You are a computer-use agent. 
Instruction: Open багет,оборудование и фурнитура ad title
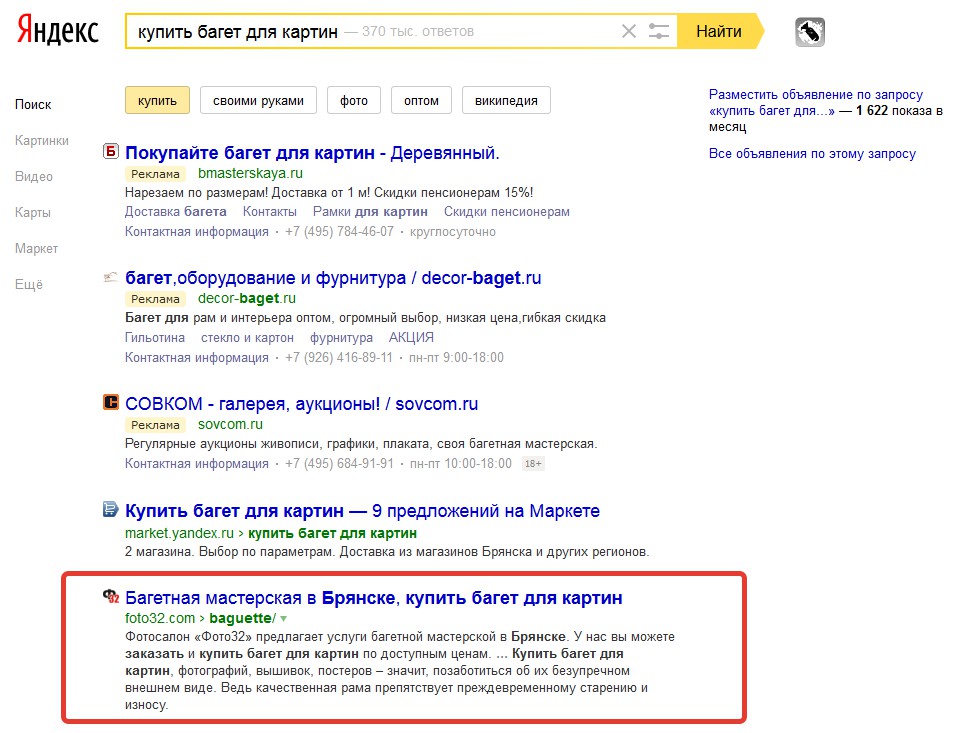pos(333,278)
